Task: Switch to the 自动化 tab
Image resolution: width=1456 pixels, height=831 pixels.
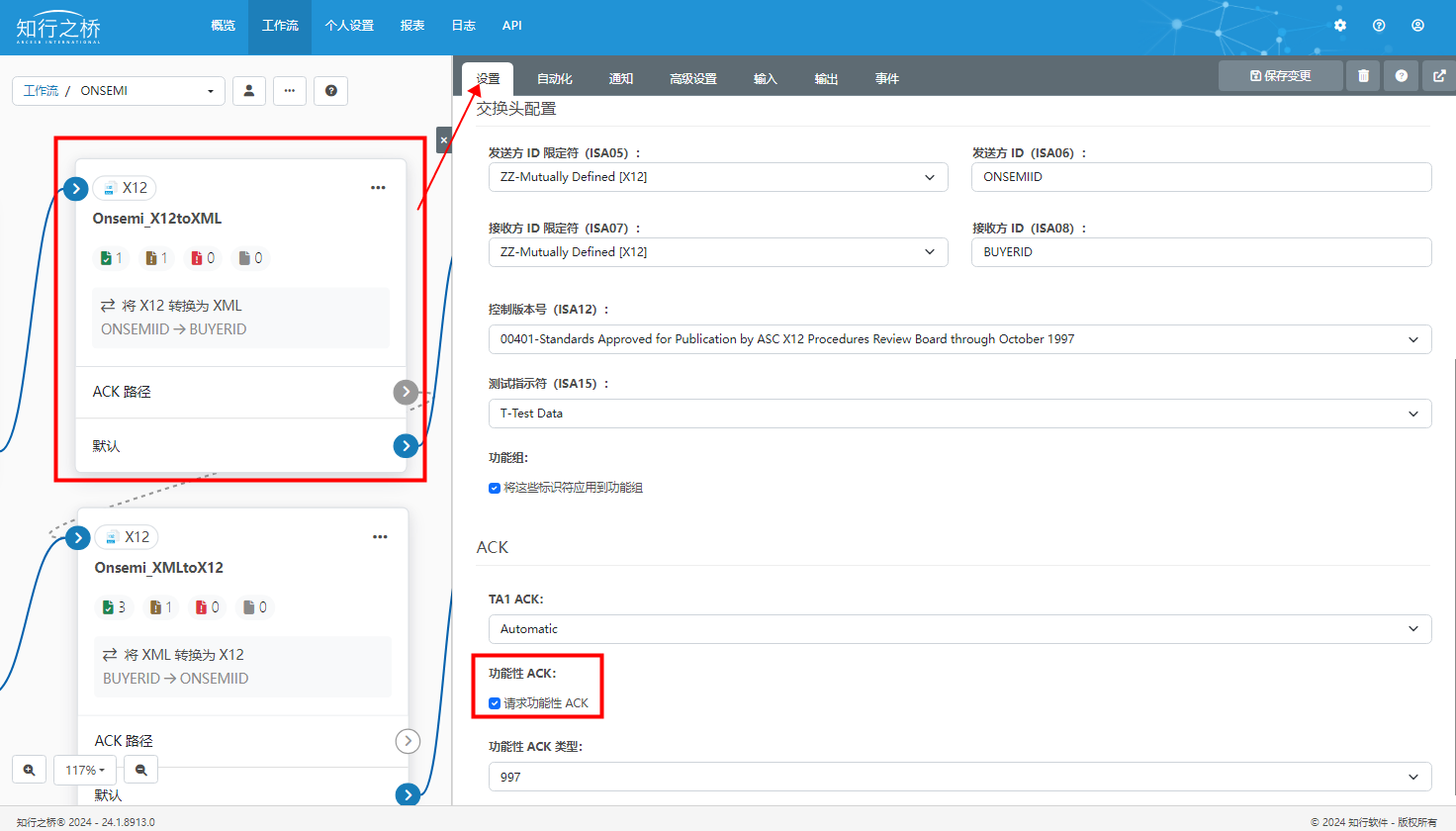Action: (554, 79)
